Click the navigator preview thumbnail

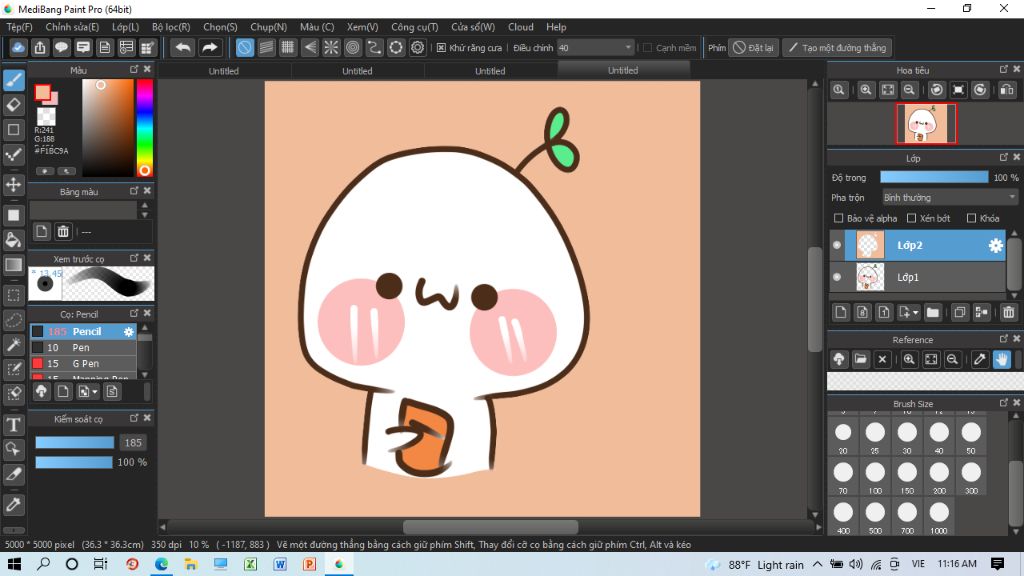point(926,123)
